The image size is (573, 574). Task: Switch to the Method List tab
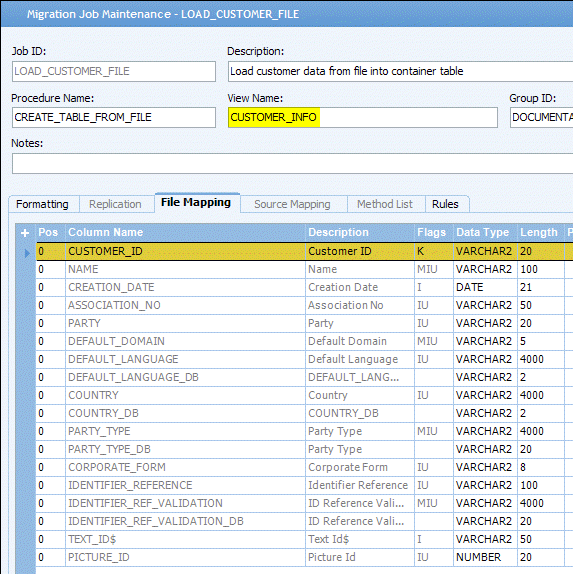point(385,204)
